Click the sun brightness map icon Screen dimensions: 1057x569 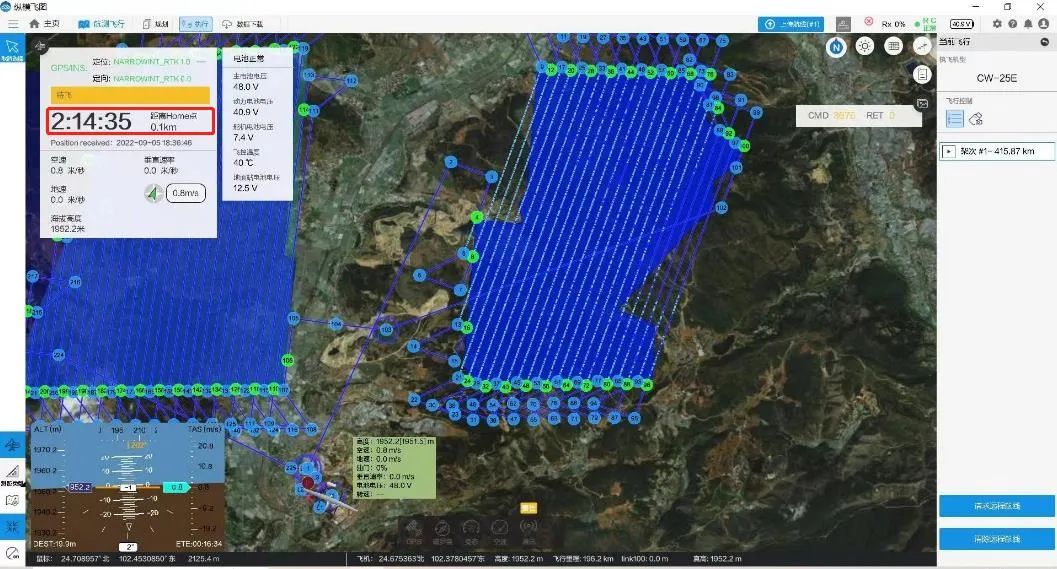(x=864, y=46)
